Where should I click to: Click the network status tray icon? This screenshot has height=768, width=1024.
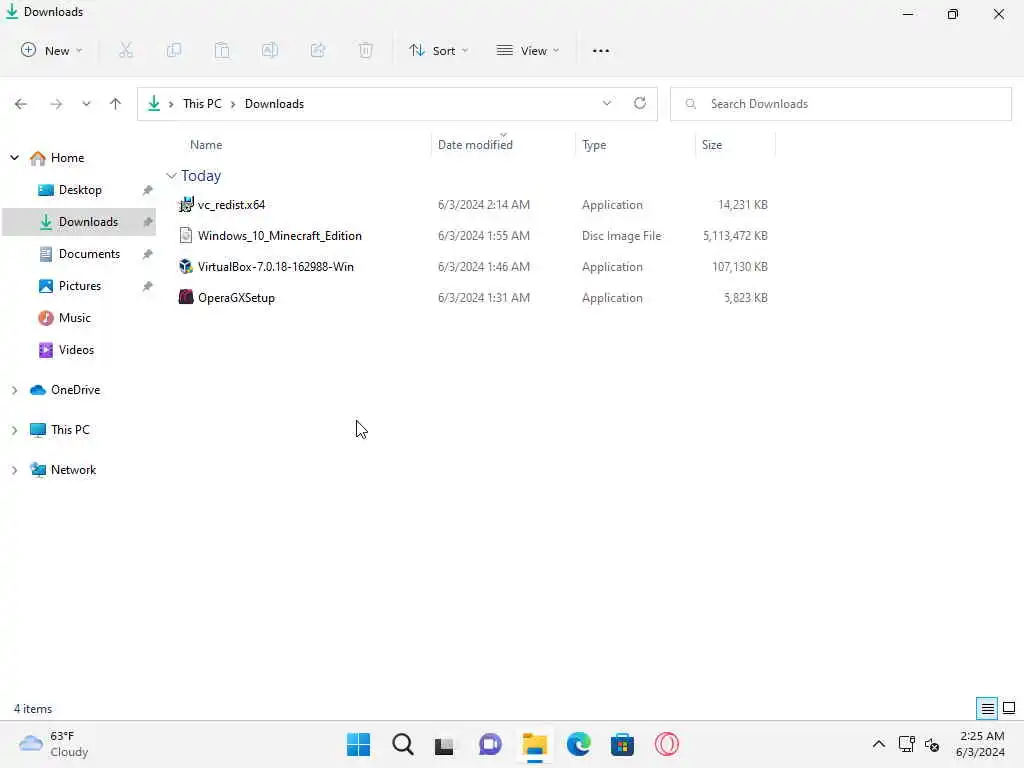[x=906, y=744]
